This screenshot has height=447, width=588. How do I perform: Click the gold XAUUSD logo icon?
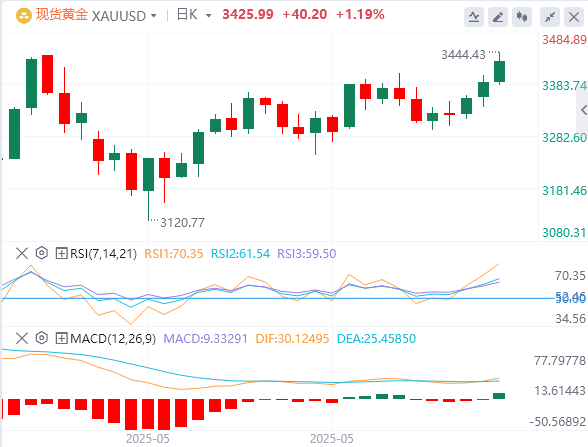click(x=24, y=16)
